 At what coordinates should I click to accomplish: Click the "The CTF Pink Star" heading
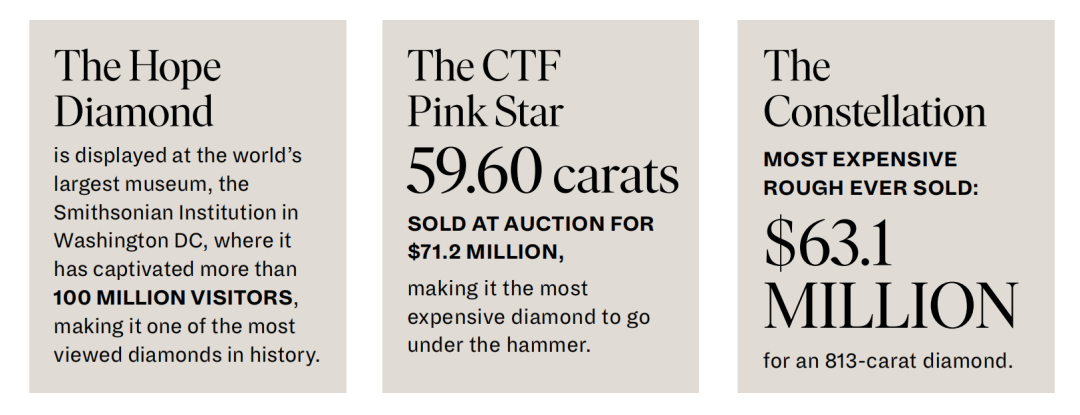coord(485,88)
